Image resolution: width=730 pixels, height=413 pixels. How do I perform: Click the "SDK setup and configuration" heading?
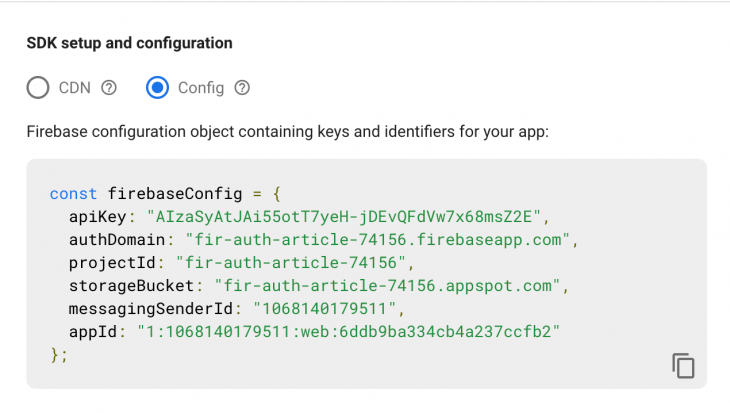coord(129,43)
